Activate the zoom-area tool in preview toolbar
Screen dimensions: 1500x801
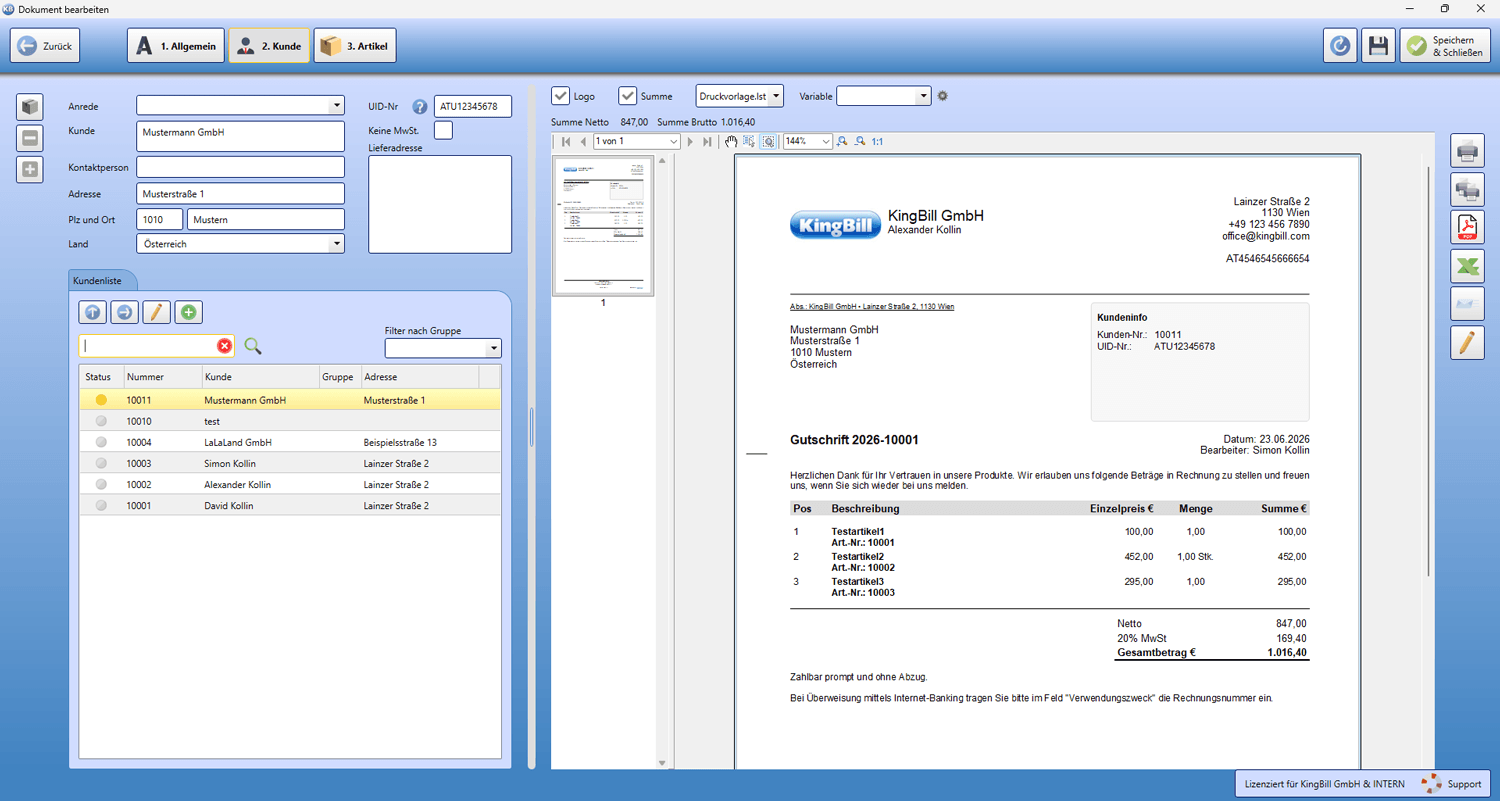[768, 142]
